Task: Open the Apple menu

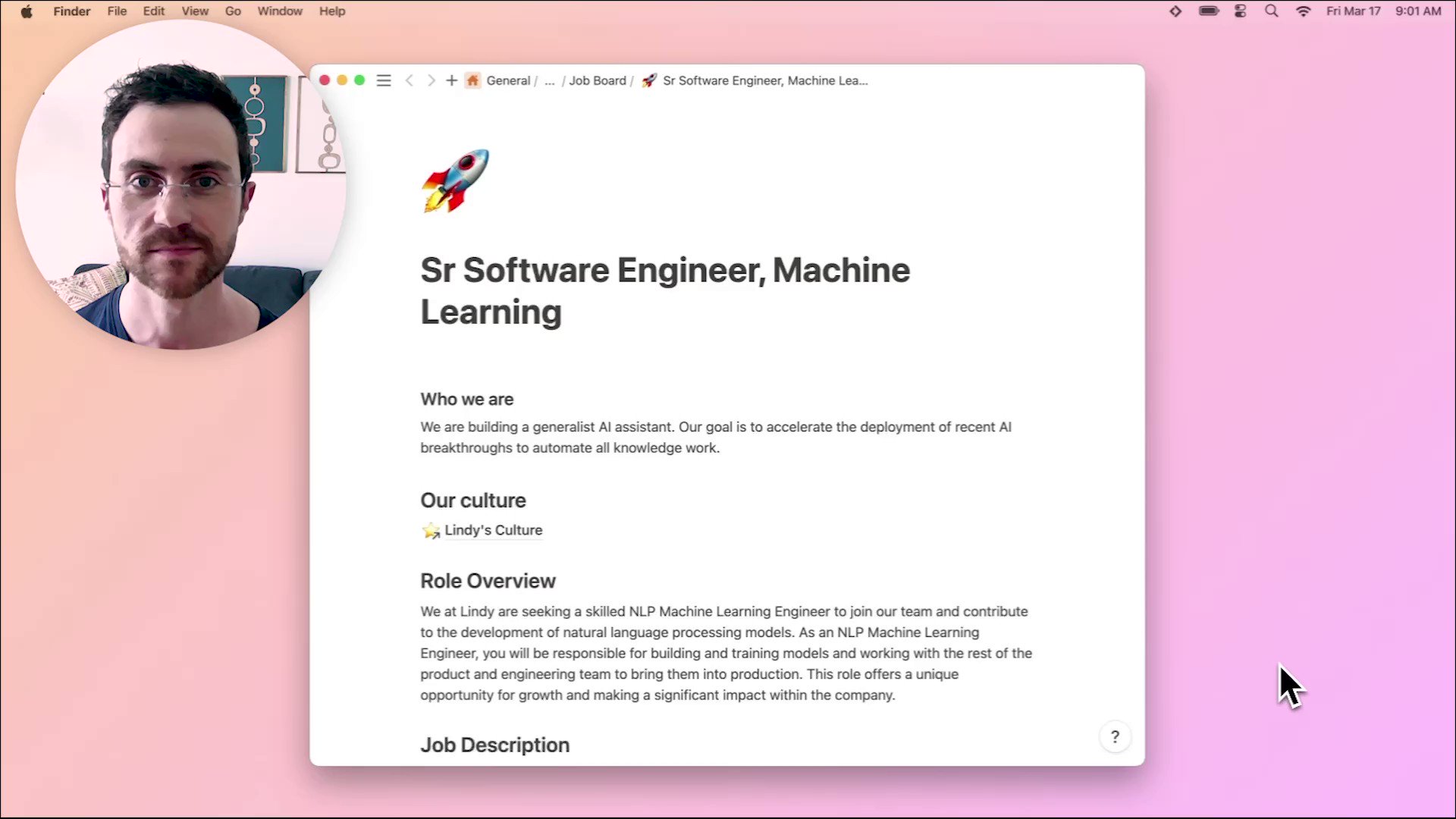Action: (x=26, y=11)
